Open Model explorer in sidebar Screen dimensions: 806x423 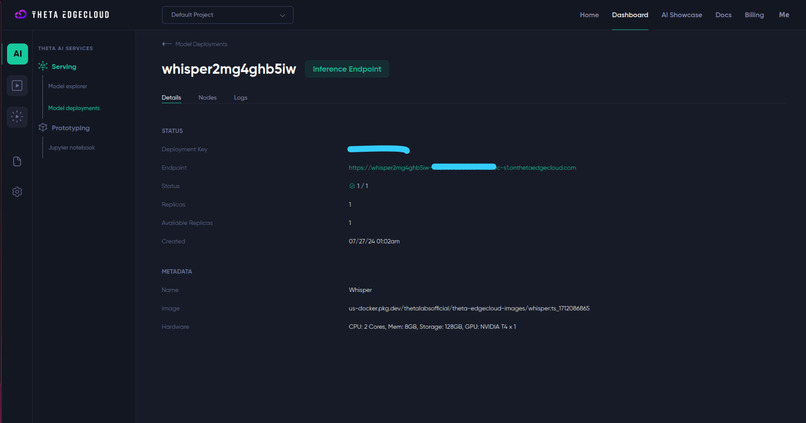point(67,86)
